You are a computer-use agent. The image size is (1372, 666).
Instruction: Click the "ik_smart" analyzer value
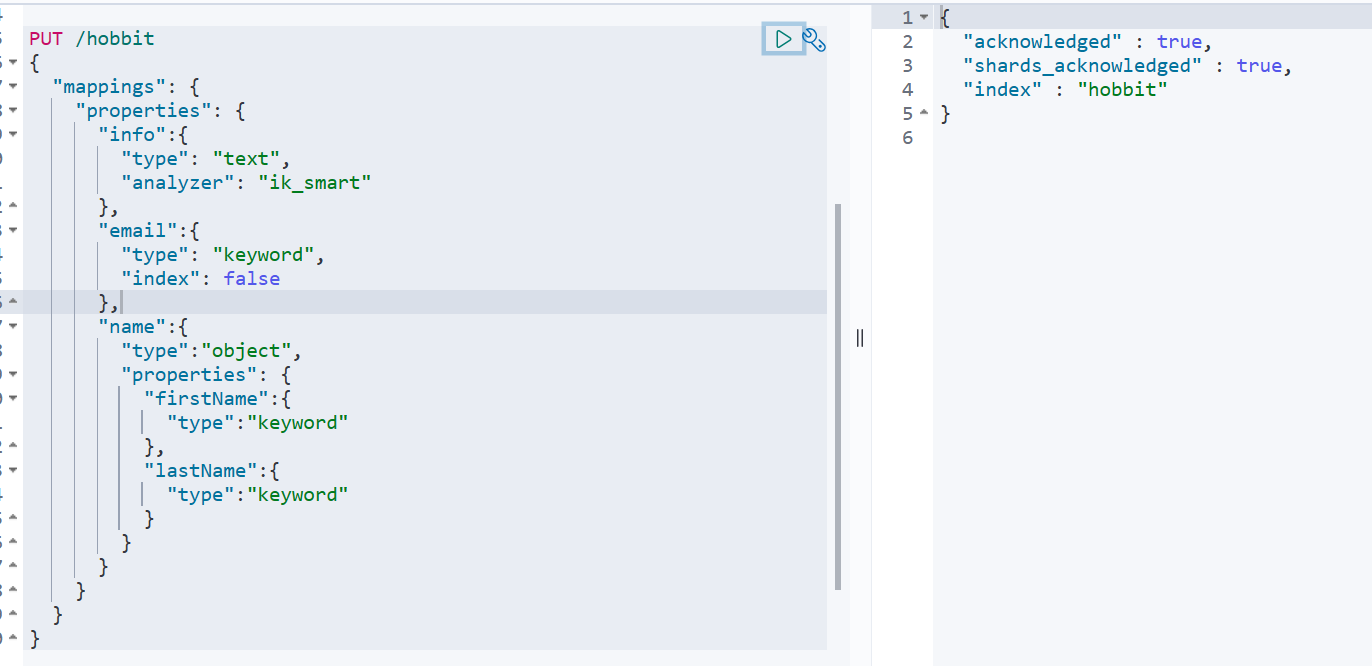pyautogui.click(x=315, y=183)
